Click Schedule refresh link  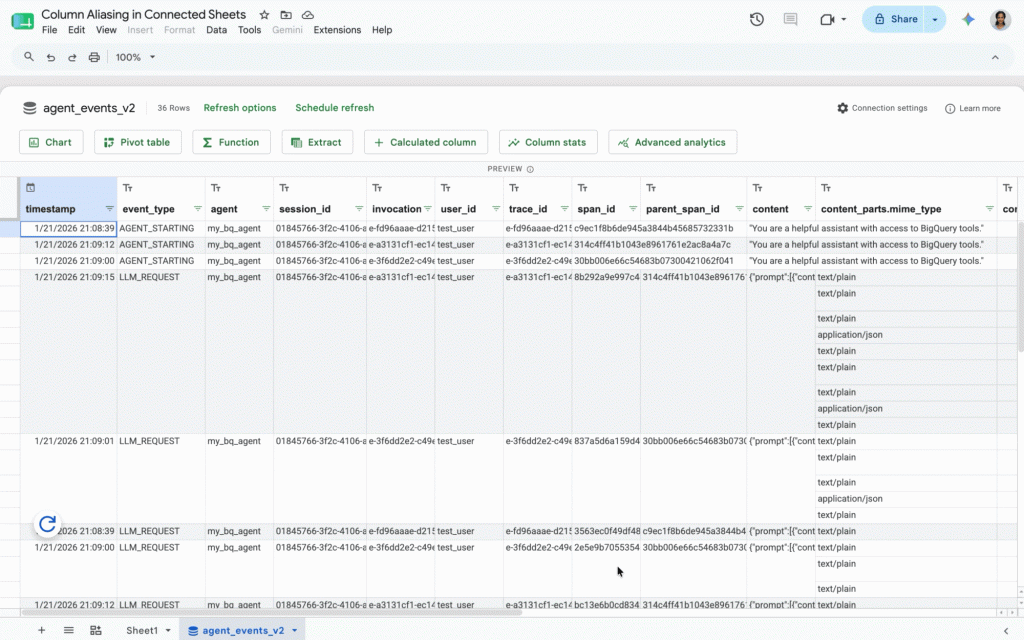[x=334, y=108]
